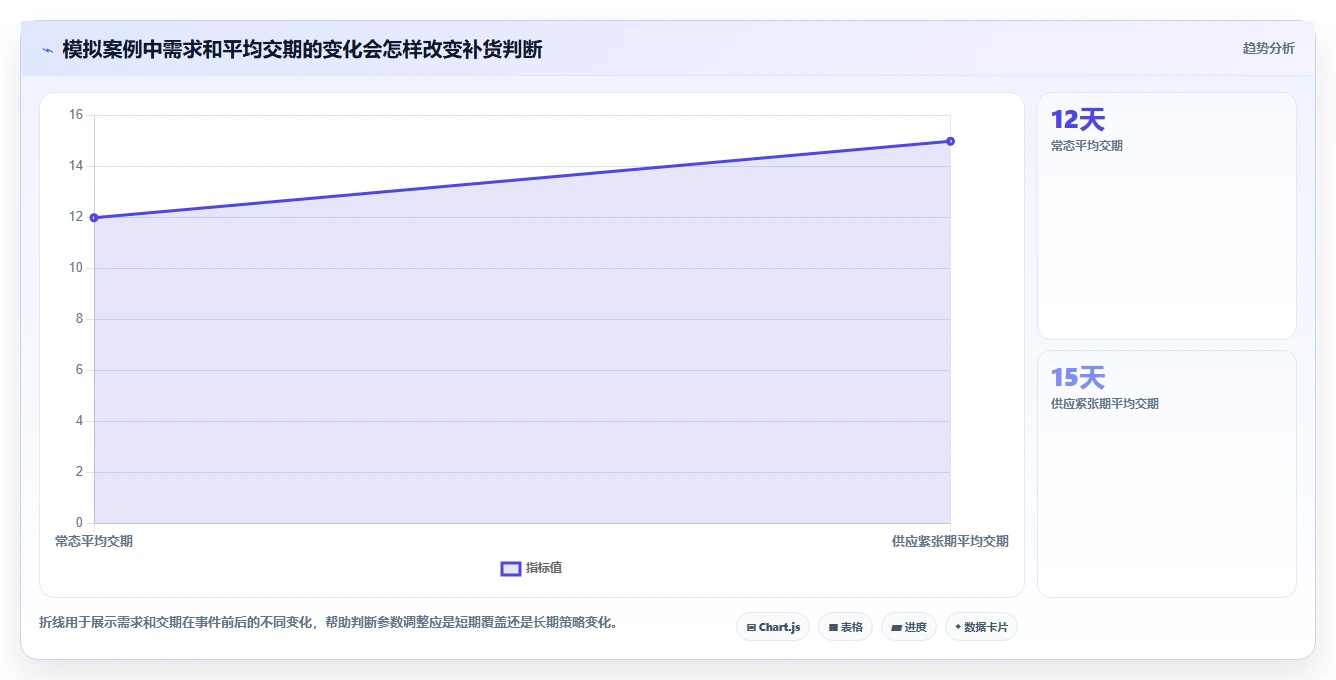Select the 进度 tag
The image size is (1336, 680).
point(908,627)
